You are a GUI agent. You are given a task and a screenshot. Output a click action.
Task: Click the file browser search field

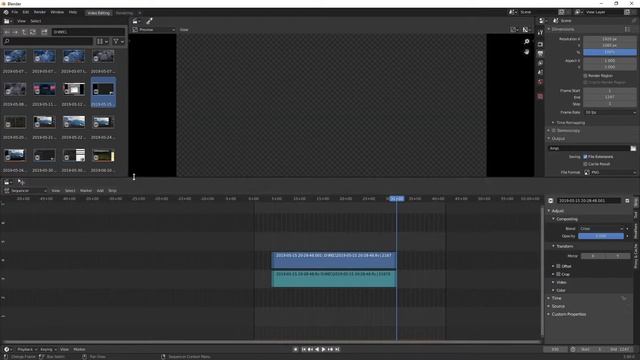click(x=48, y=41)
